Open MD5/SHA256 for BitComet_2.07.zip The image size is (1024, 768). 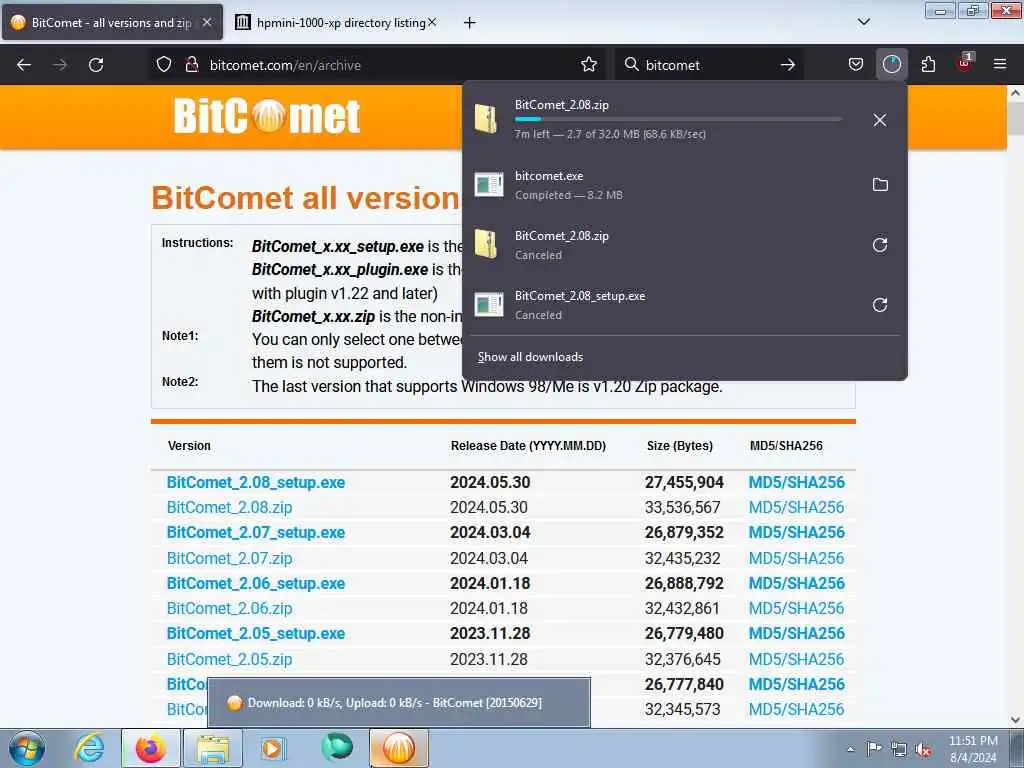pyautogui.click(x=796, y=558)
